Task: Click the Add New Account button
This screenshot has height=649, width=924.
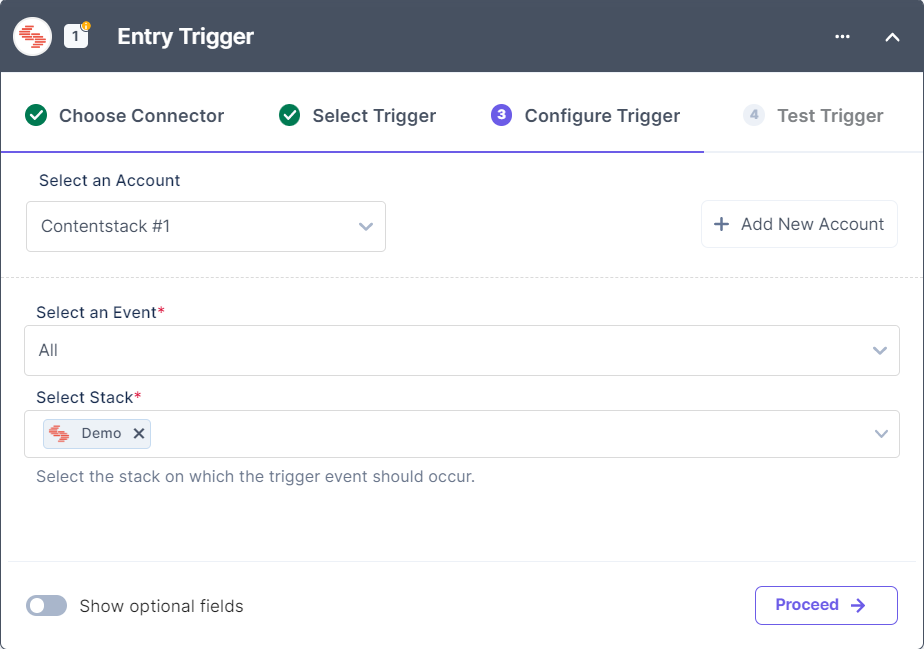Action: pos(799,224)
